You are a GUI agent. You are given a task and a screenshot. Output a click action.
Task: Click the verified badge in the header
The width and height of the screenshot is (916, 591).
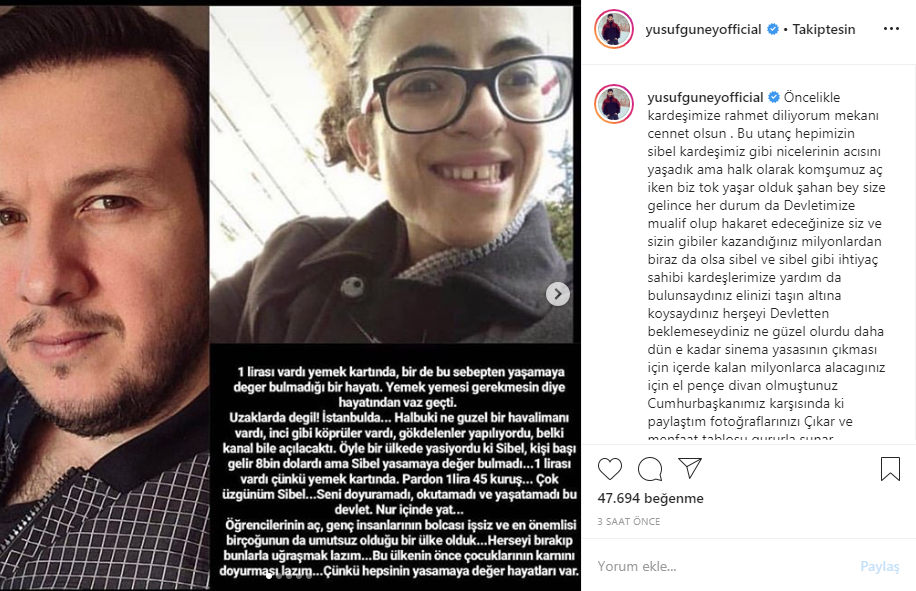(x=773, y=29)
